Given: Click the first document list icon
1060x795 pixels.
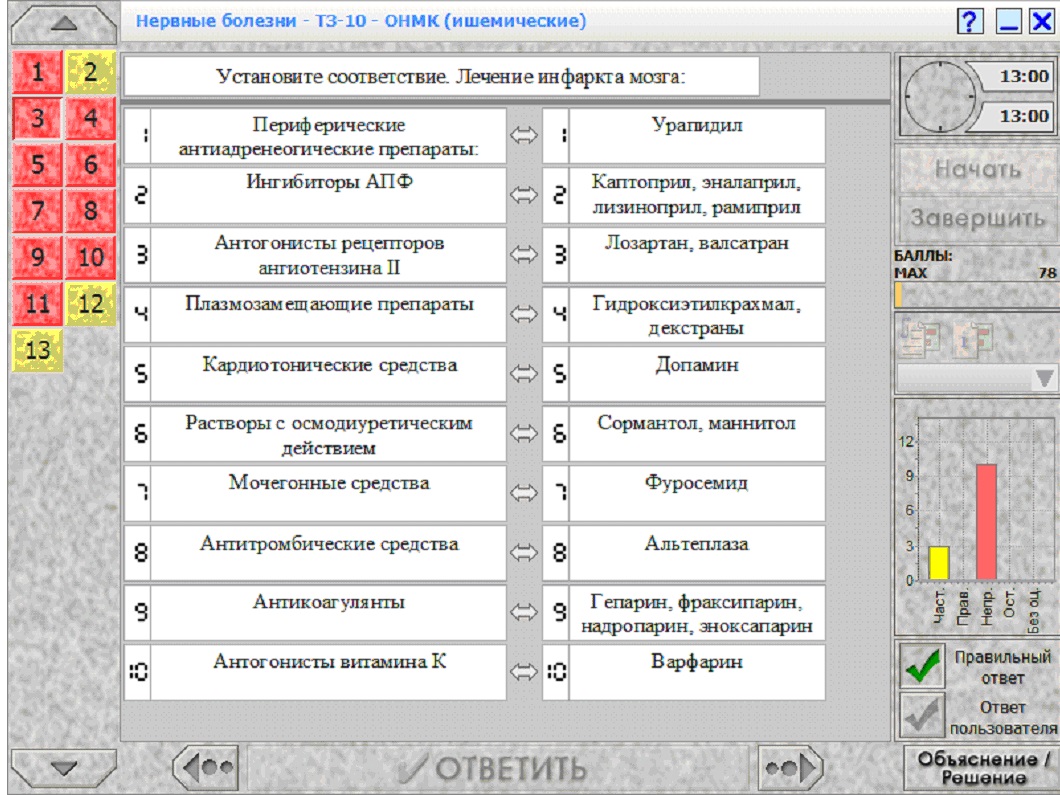Looking at the screenshot, I should click(919, 338).
